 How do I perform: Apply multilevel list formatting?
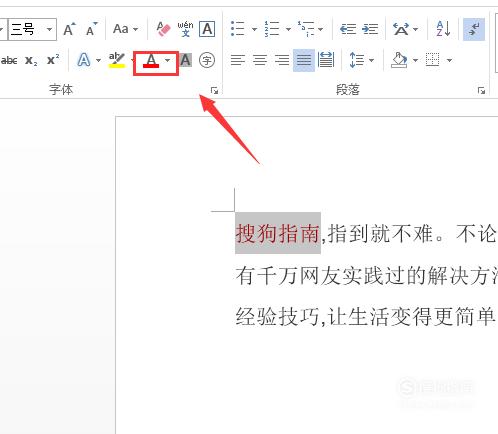pyautogui.click(x=306, y=29)
